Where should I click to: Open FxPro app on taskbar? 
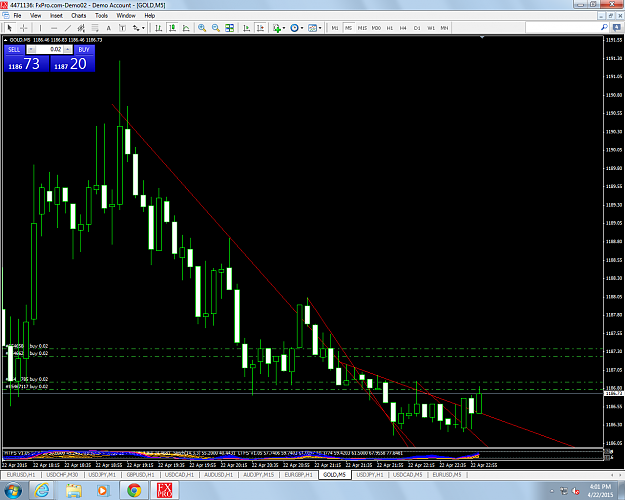point(165,490)
